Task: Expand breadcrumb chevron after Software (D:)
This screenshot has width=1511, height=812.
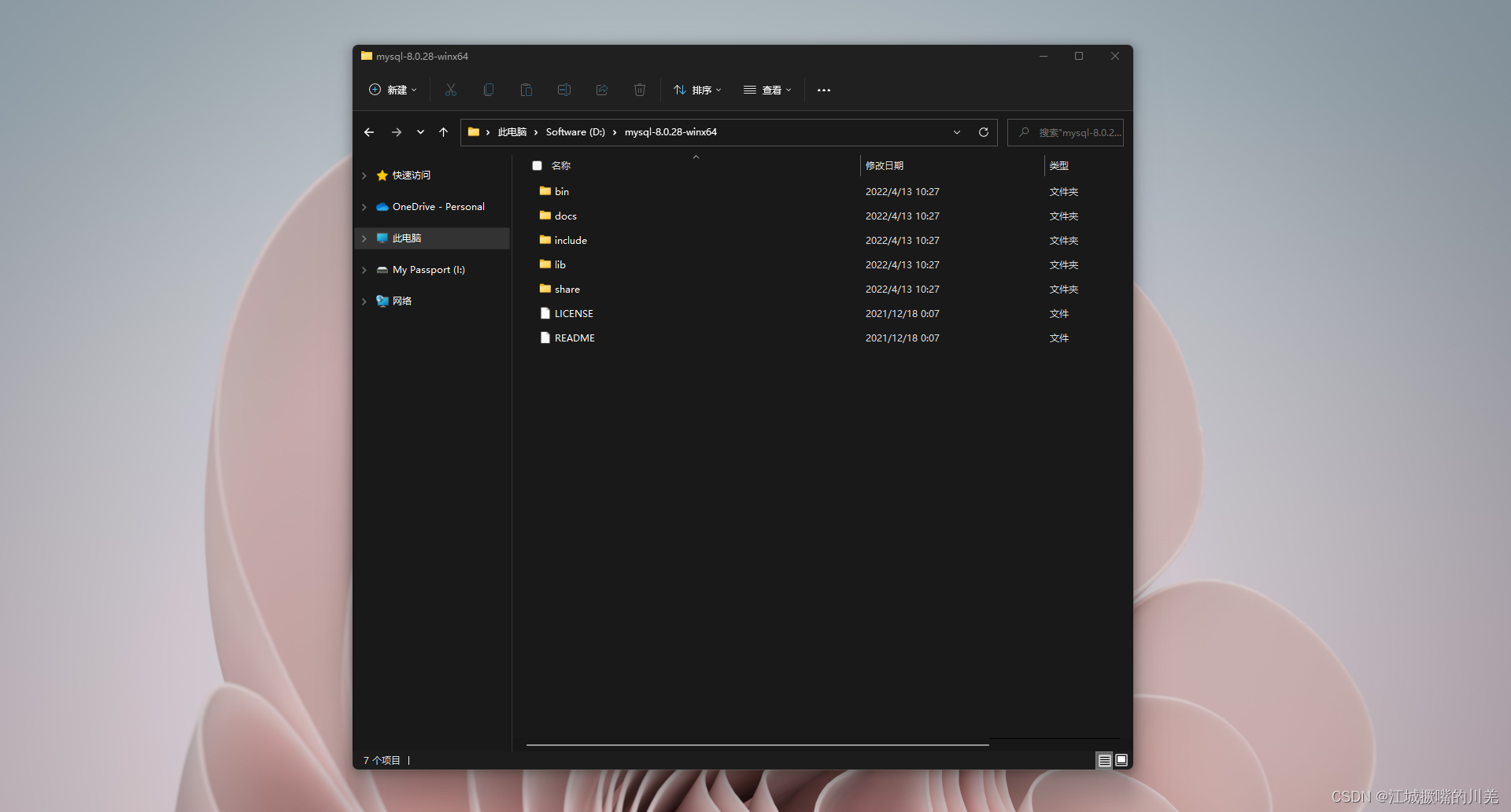Action: (x=615, y=132)
